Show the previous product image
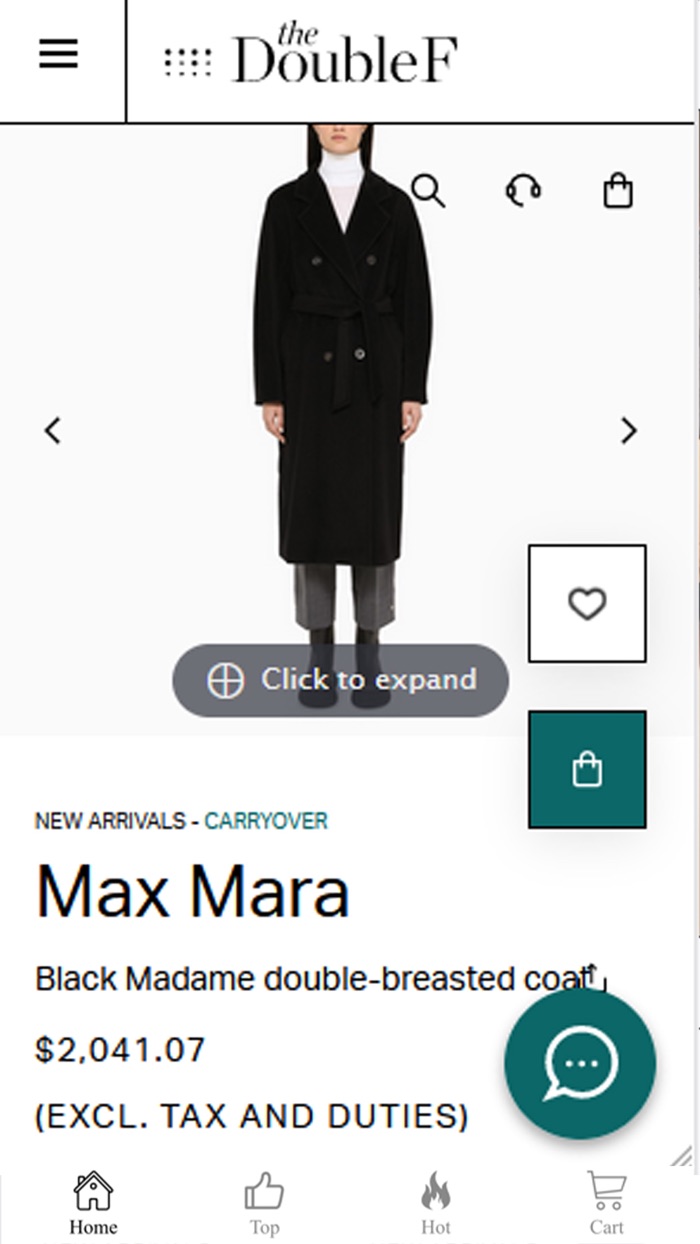700x1244 pixels. click(53, 430)
